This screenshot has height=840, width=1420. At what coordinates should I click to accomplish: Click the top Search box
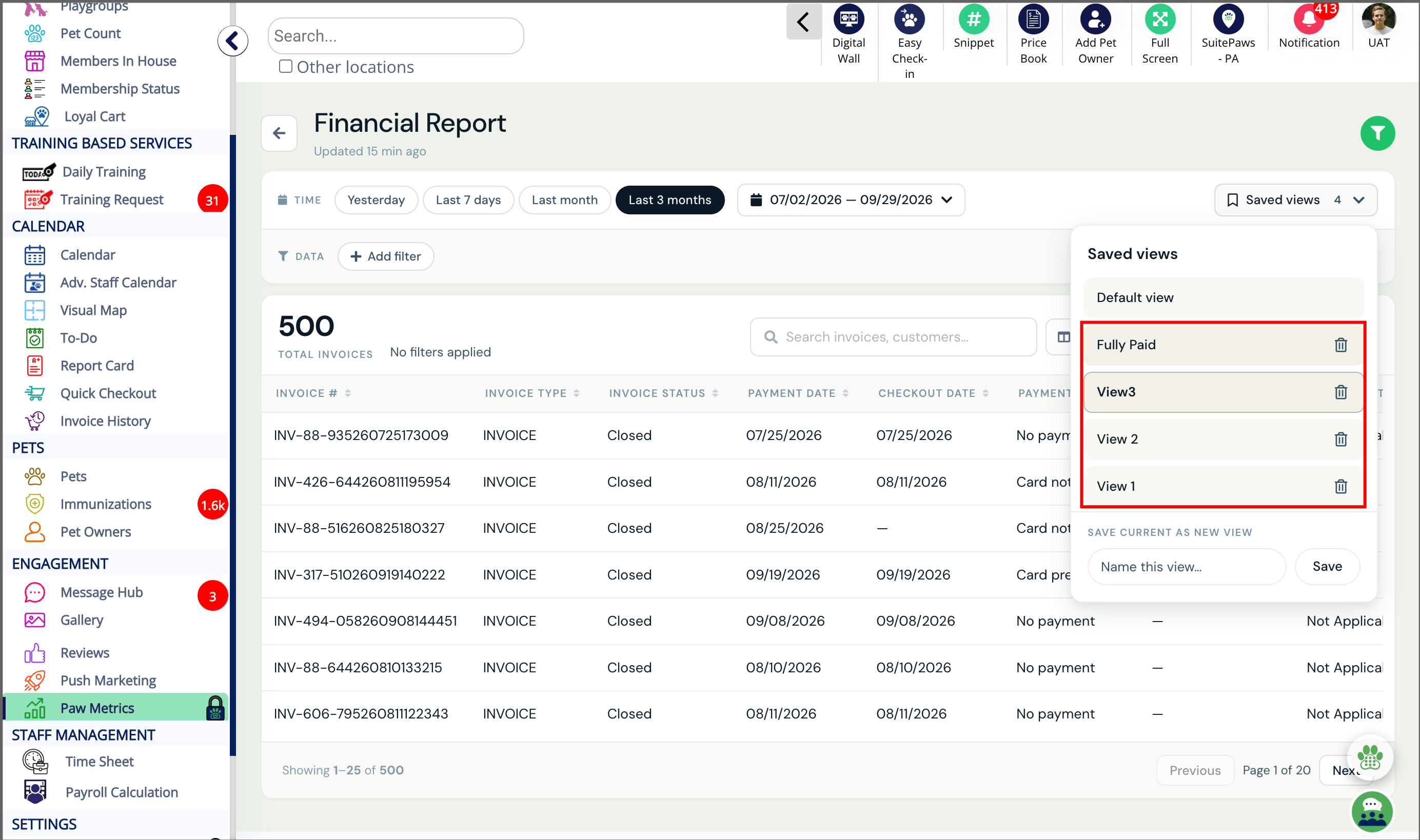coord(395,36)
